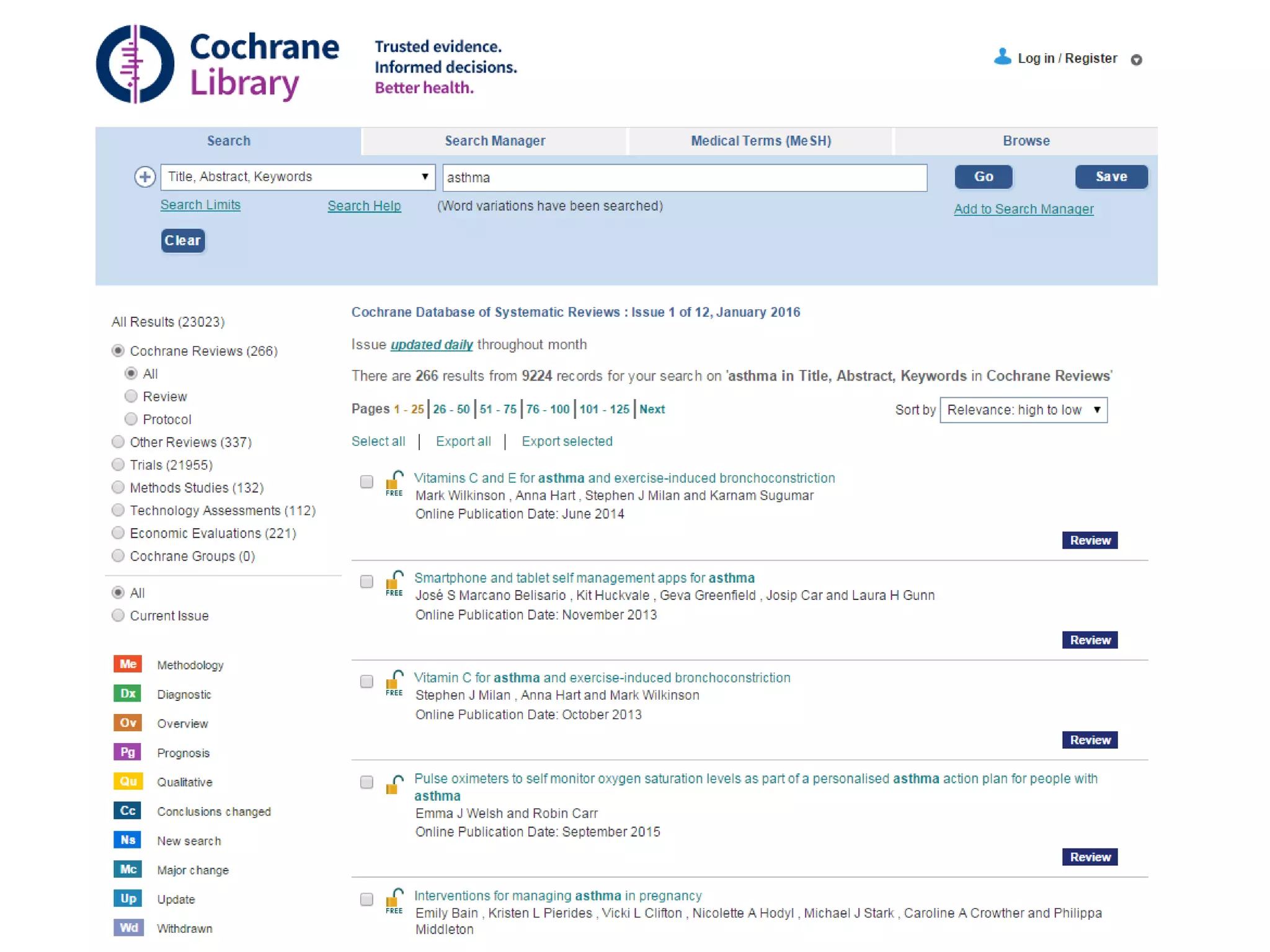Open the Medical Terms (MeSH) tab
The width and height of the screenshot is (1270, 952).
(761, 141)
